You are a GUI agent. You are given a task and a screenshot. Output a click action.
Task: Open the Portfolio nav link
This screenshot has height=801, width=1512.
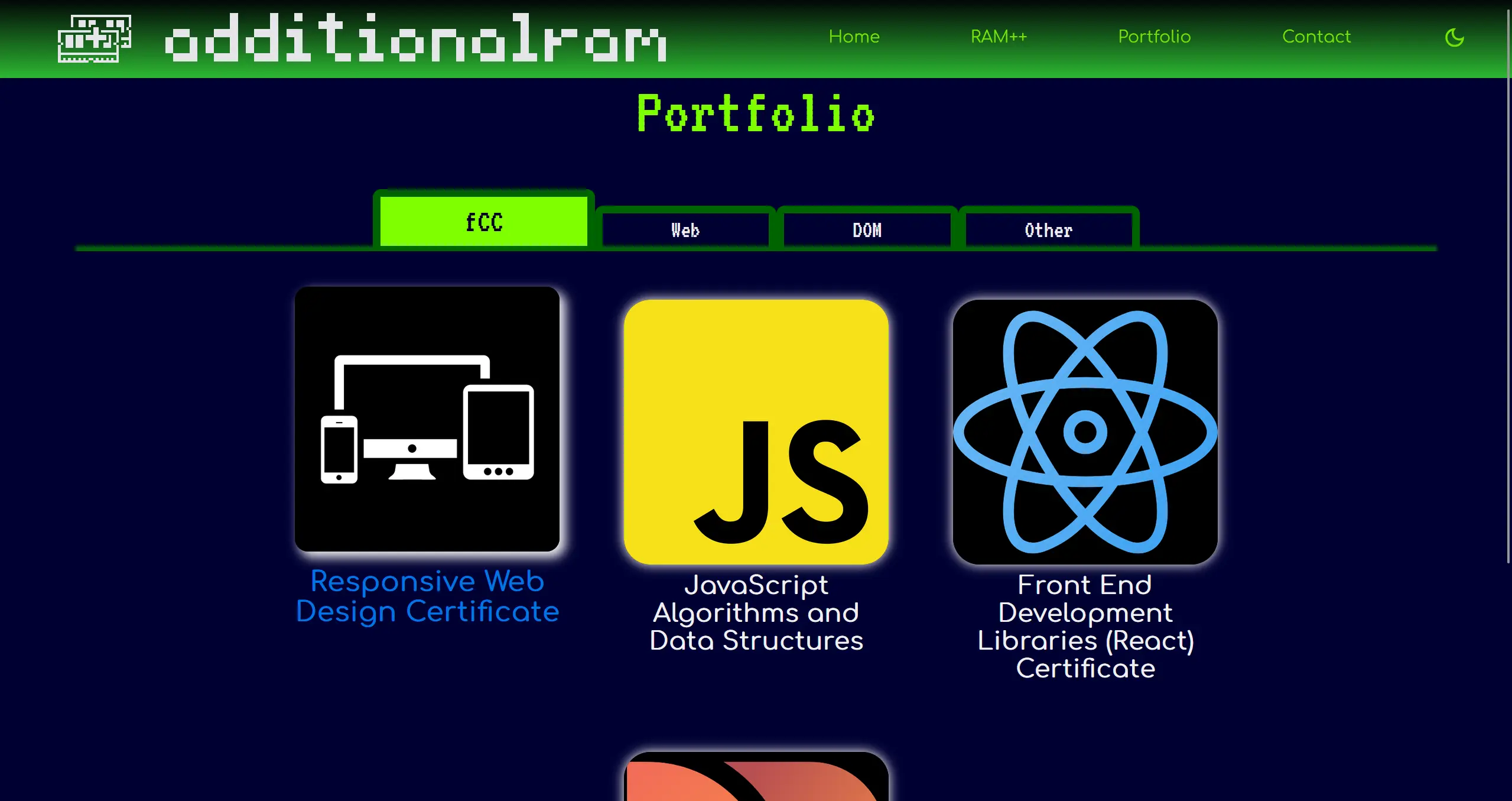[x=1154, y=37]
